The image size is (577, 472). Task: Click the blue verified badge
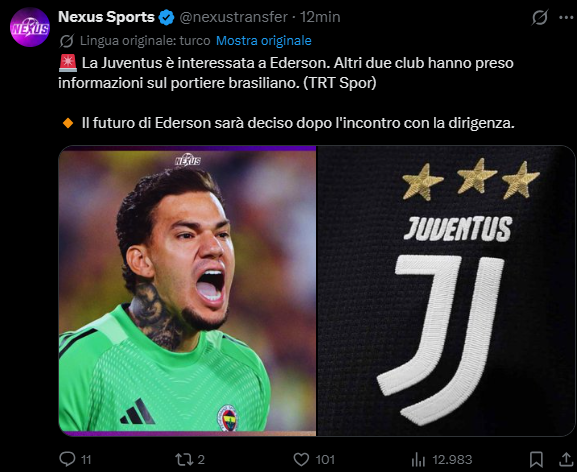point(167,17)
